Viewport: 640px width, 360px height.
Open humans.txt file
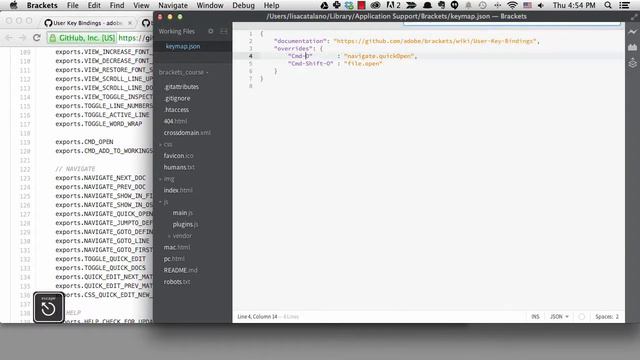coord(179,167)
